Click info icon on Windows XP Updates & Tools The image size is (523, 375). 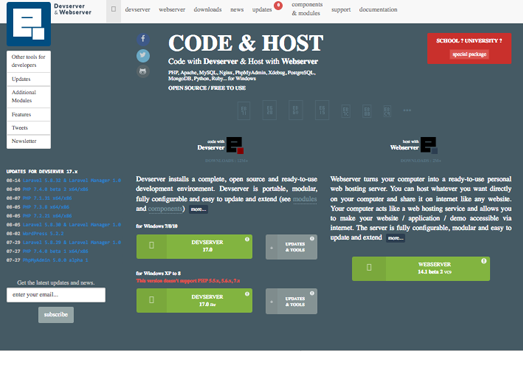pos(312,293)
